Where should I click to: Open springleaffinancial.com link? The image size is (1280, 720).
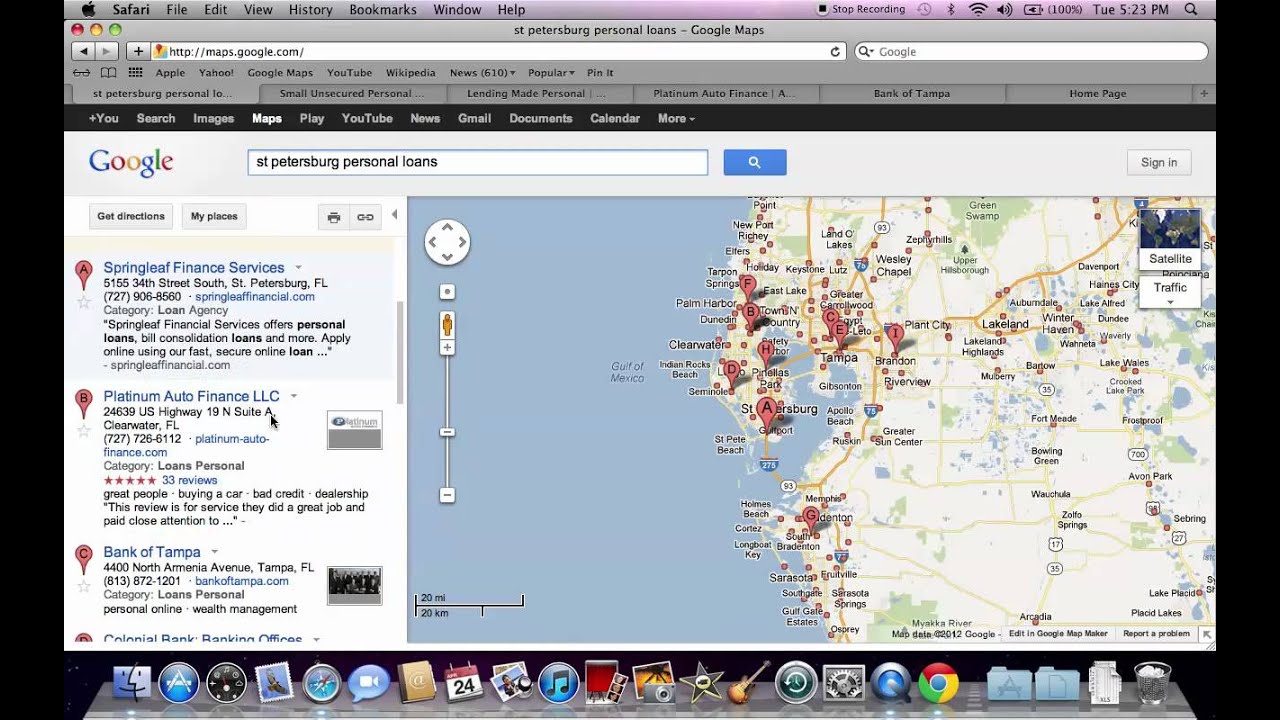(x=255, y=297)
